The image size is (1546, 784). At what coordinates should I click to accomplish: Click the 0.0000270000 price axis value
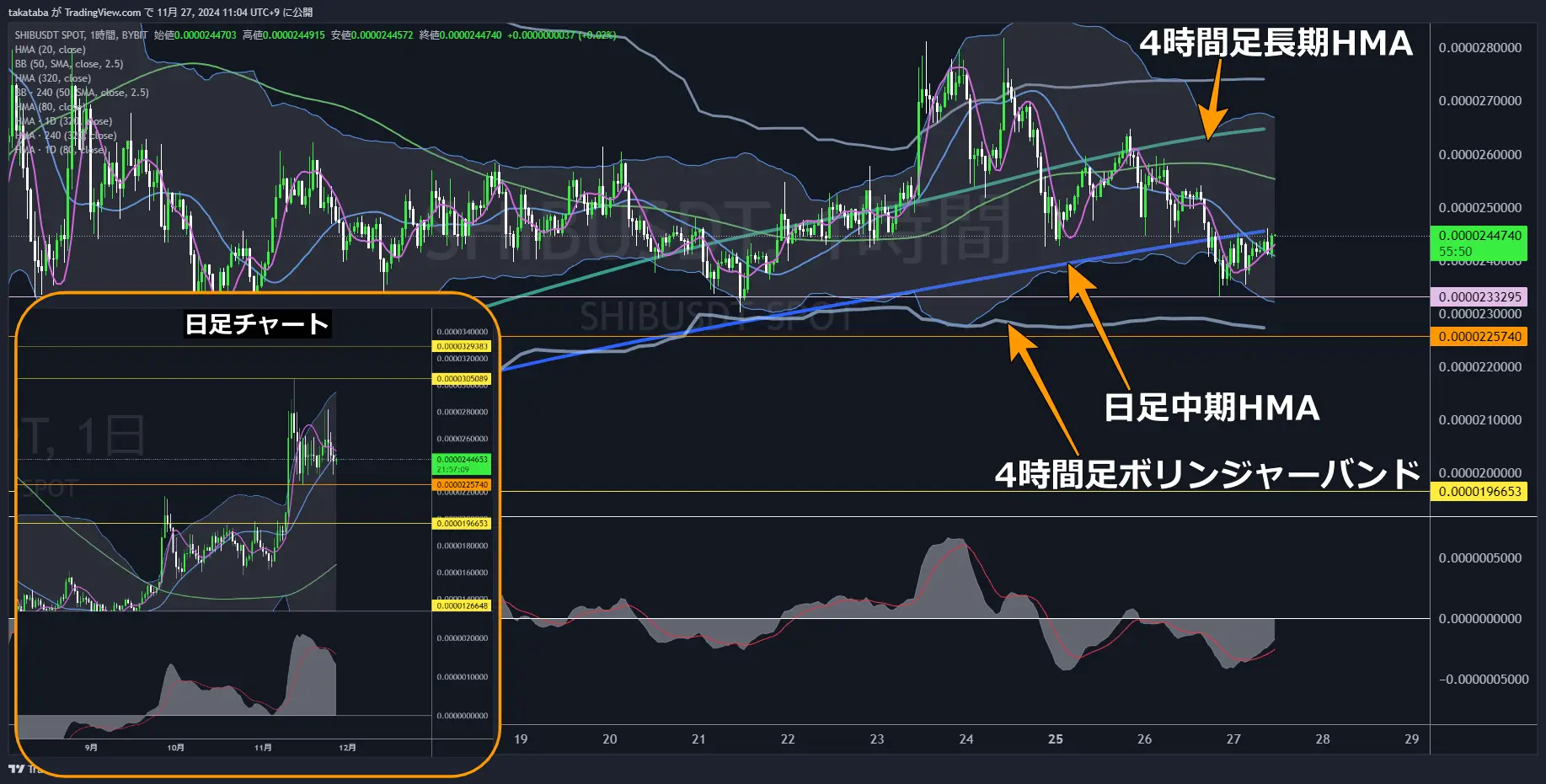1480,101
